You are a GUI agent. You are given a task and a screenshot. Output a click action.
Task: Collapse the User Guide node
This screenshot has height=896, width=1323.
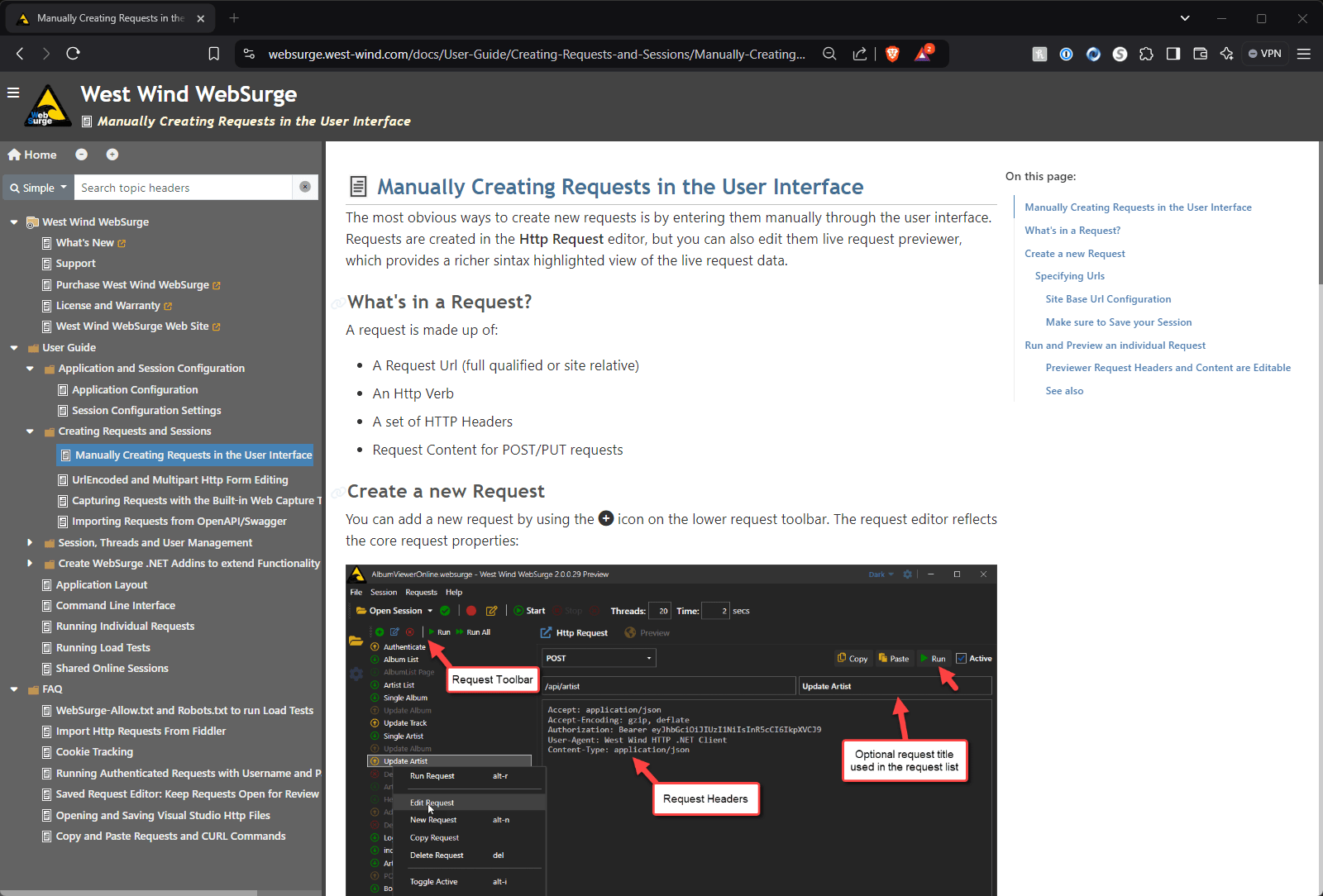pyautogui.click(x=14, y=348)
